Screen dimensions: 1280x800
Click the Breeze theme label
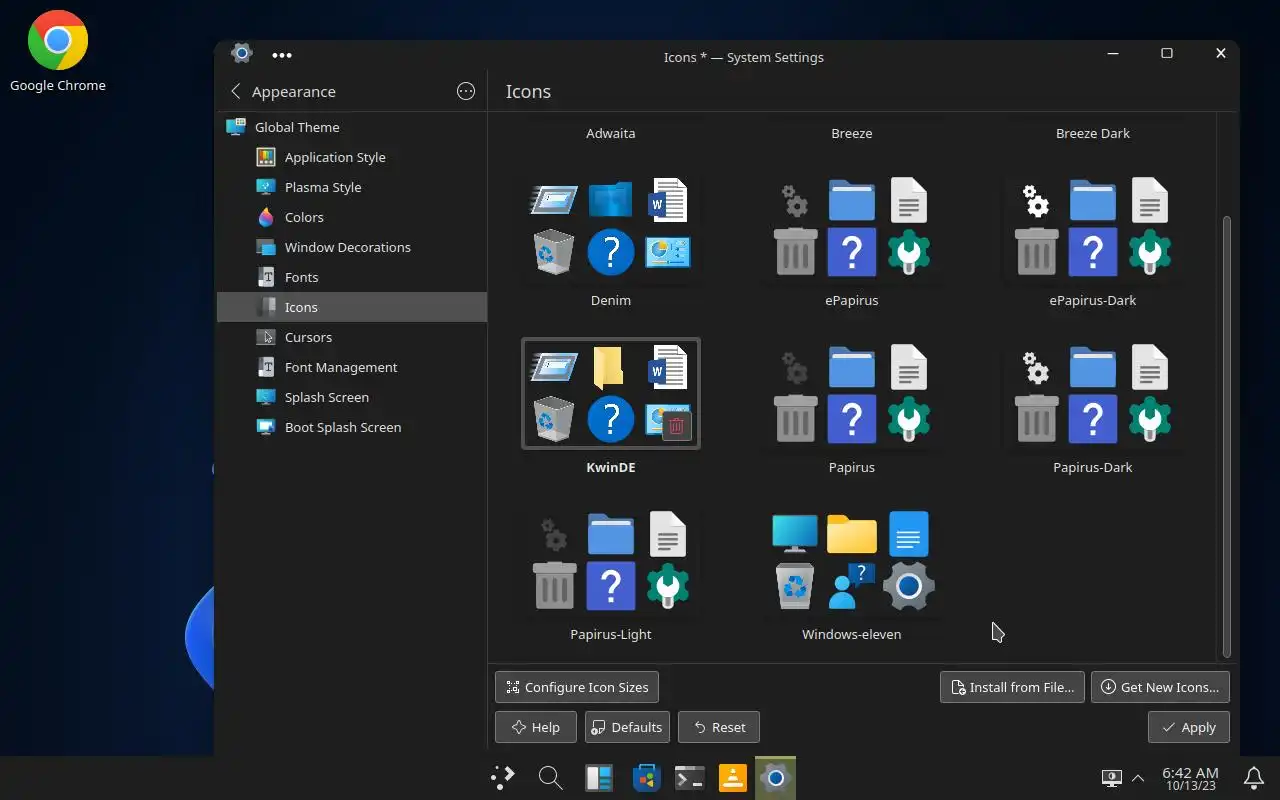pos(852,133)
